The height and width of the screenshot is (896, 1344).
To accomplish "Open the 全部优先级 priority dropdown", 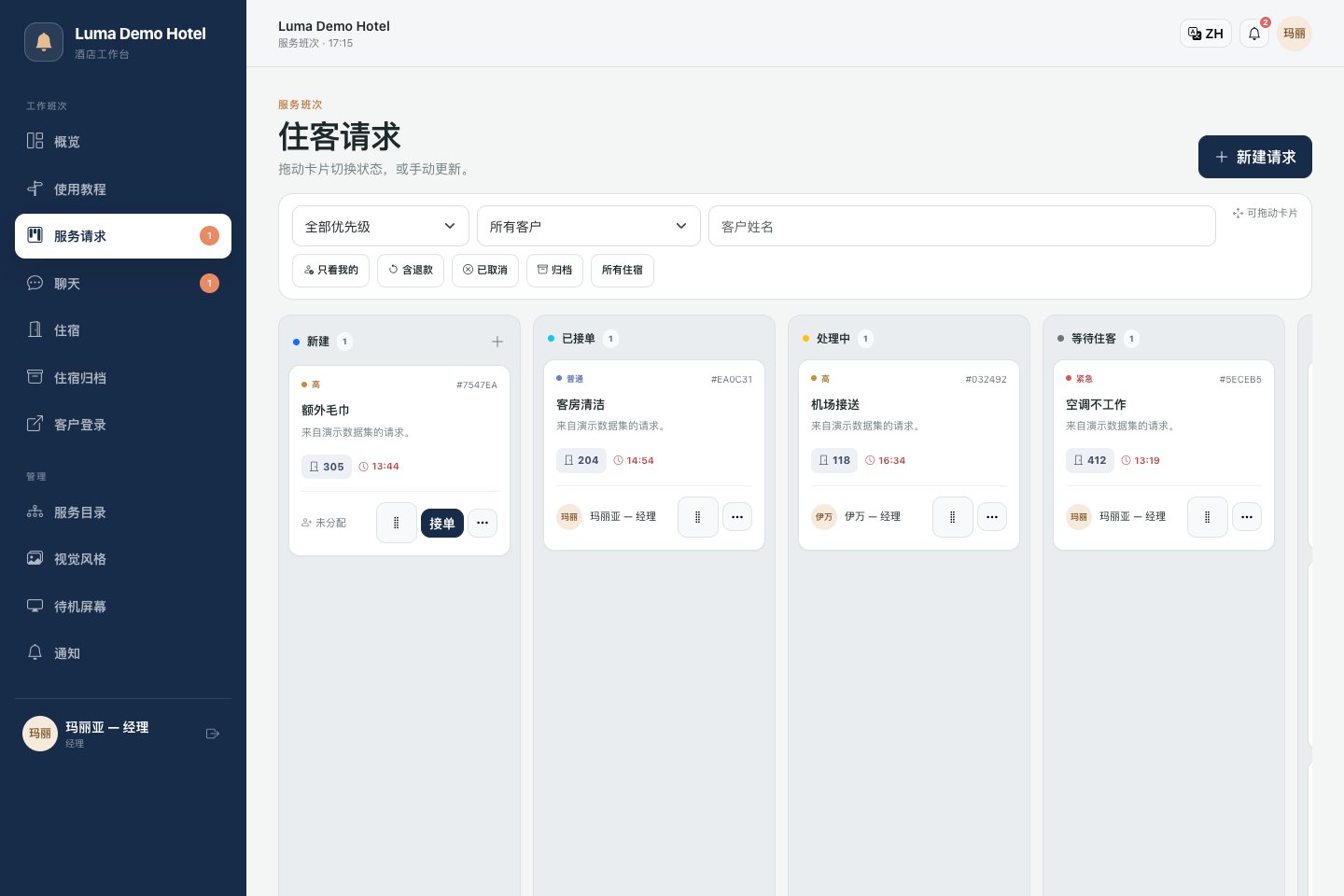I will tap(381, 226).
